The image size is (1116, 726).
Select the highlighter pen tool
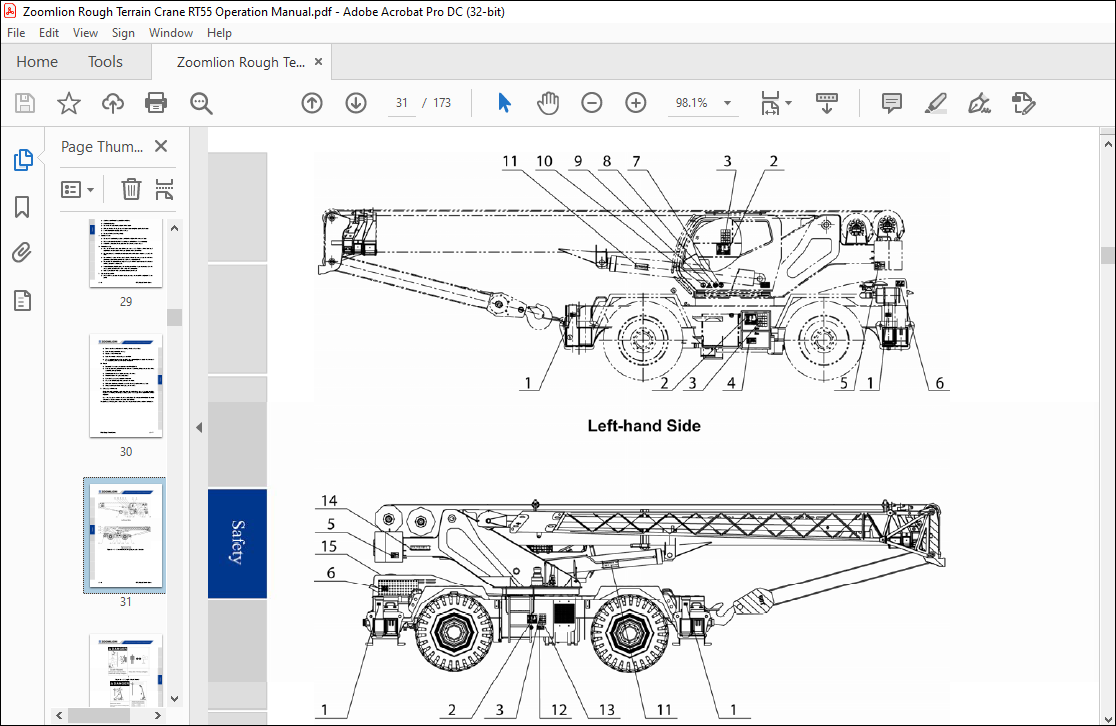(936, 103)
